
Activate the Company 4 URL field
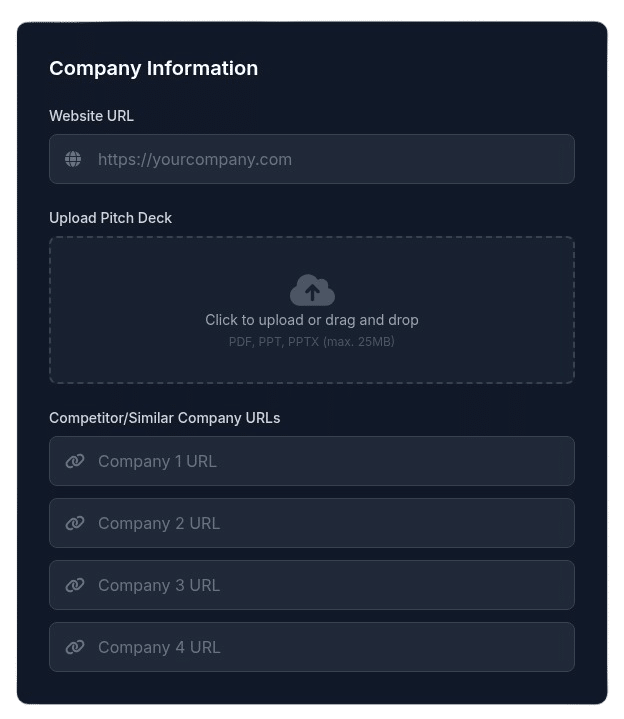tap(330, 647)
